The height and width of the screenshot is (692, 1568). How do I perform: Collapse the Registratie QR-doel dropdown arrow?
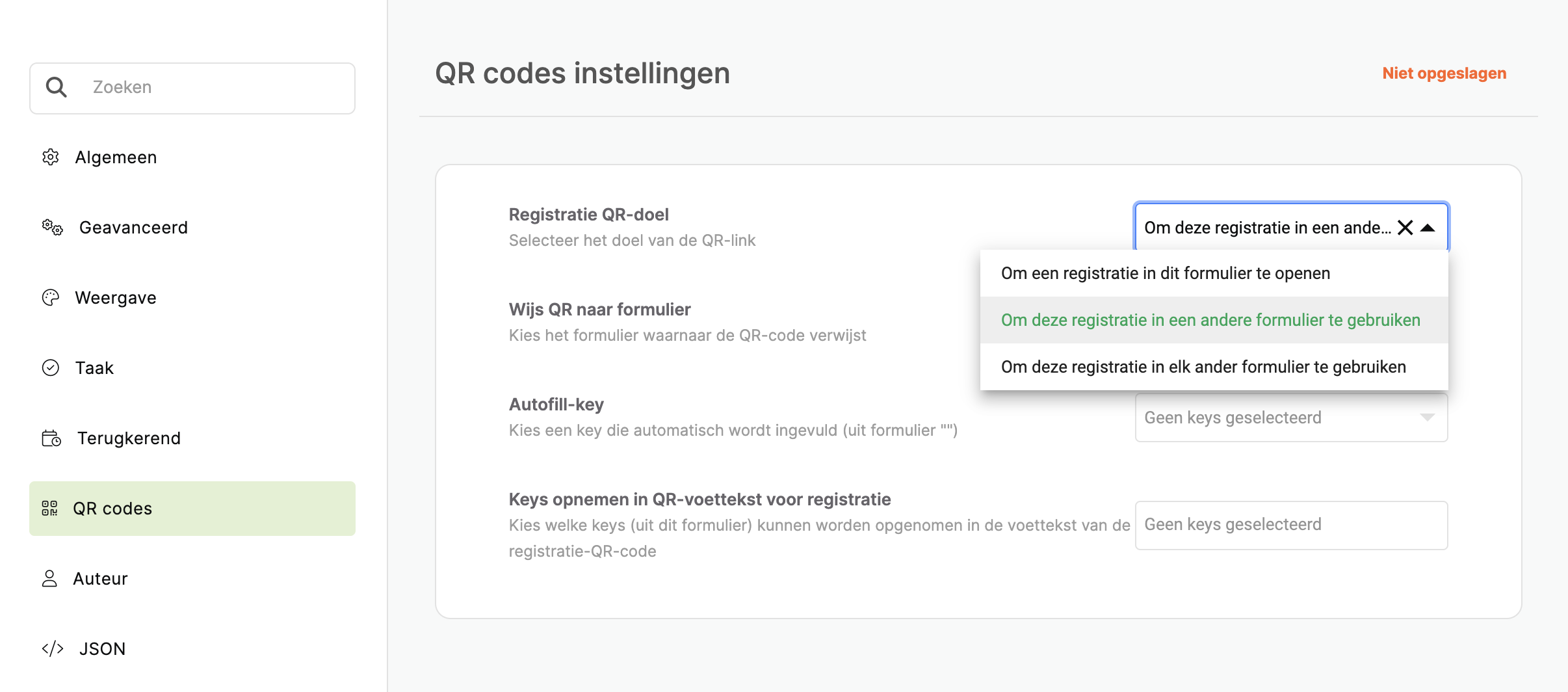point(1428,228)
